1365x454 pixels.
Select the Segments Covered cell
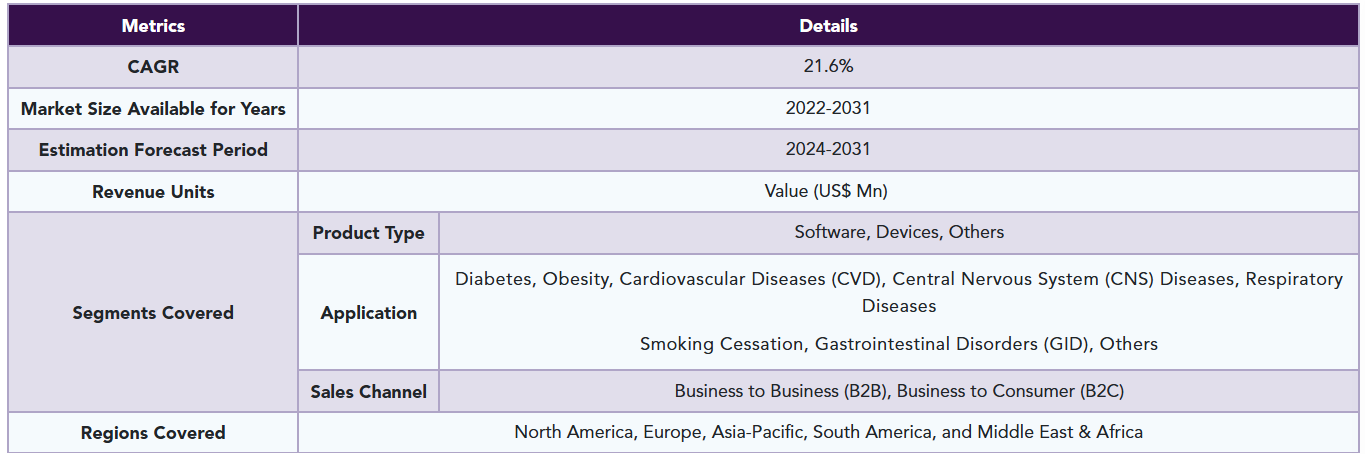coord(153,313)
